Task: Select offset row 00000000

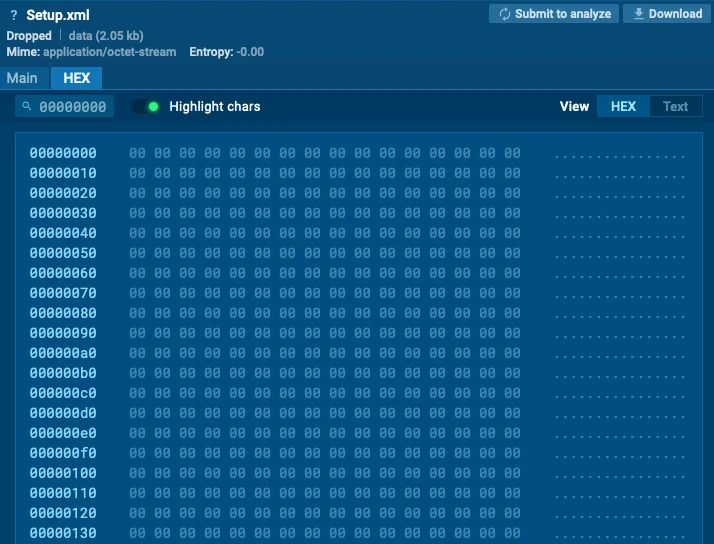Action: [63, 153]
